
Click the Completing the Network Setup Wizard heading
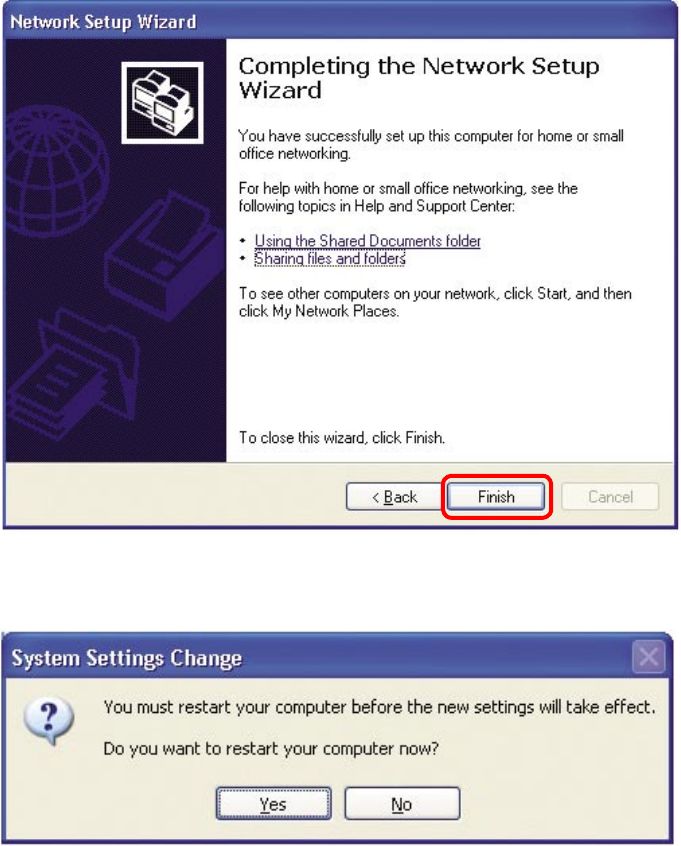(x=419, y=78)
